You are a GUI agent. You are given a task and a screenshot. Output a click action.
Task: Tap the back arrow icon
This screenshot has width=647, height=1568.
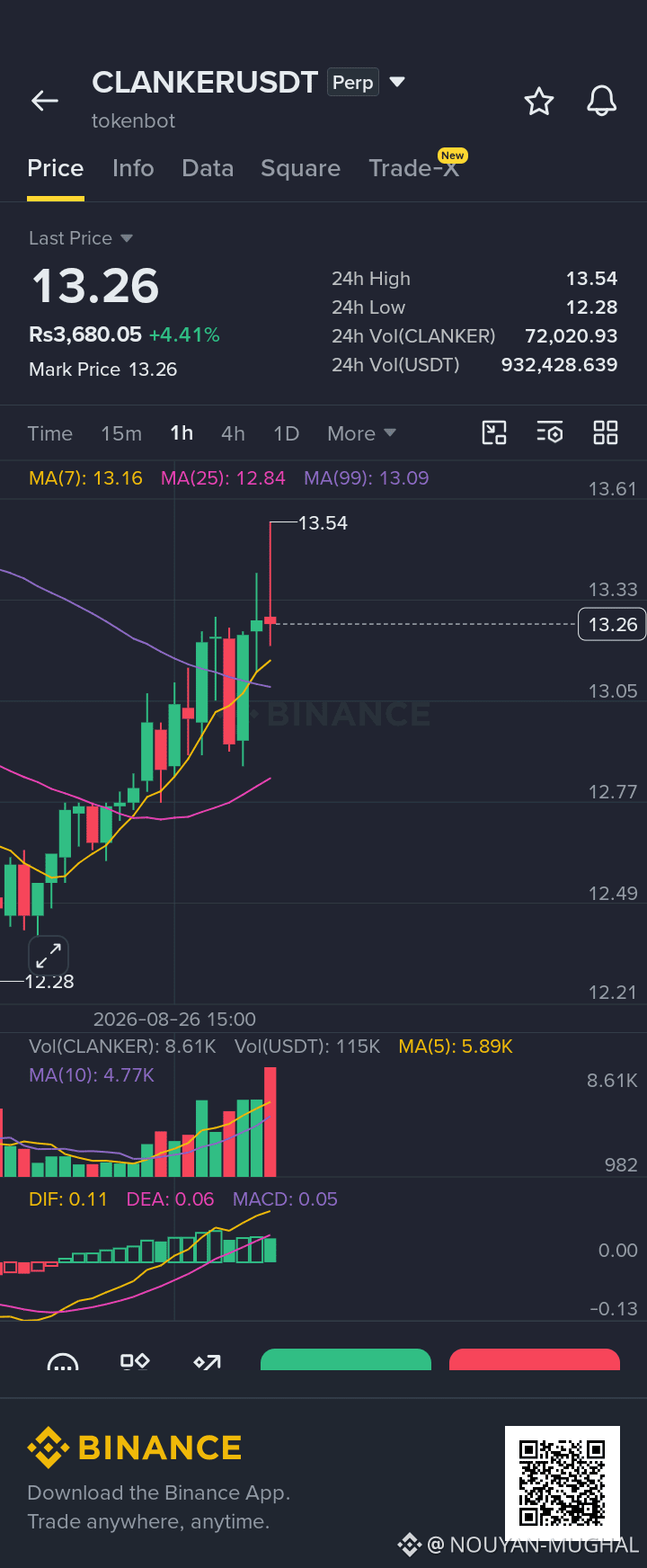pos(45,101)
